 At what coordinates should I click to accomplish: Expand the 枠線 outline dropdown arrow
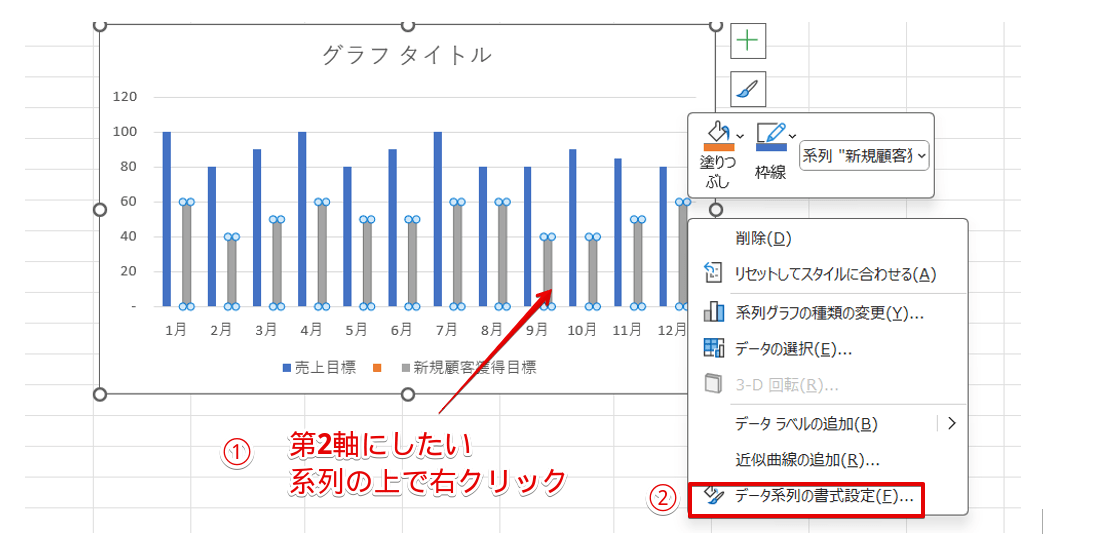coord(792,135)
